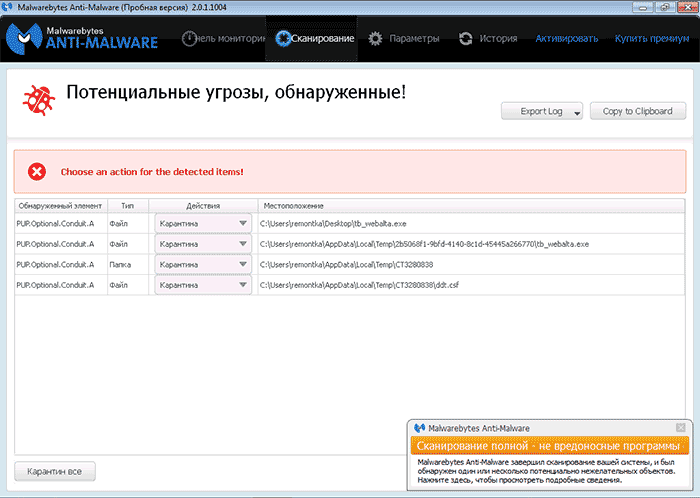Select path ending in CT3280838\ddt.csf
This screenshot has width=700, height=498.
click(359, 285)
